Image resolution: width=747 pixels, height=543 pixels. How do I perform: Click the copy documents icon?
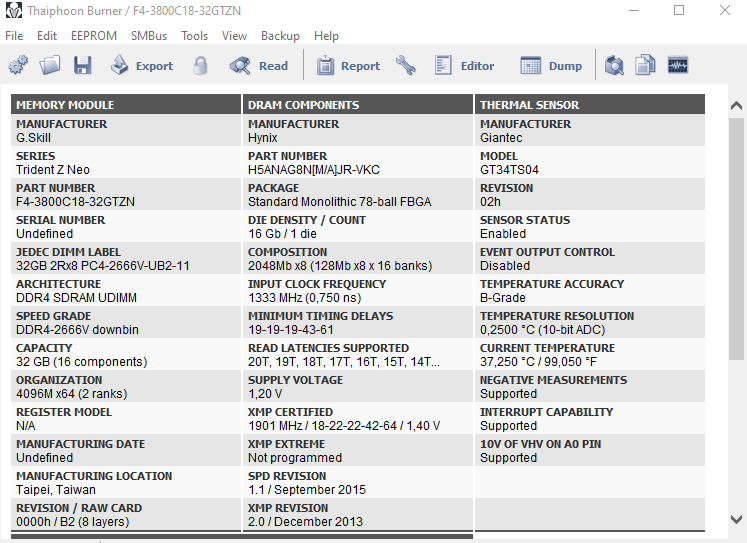pyautogui.click(x=645, y=65)
